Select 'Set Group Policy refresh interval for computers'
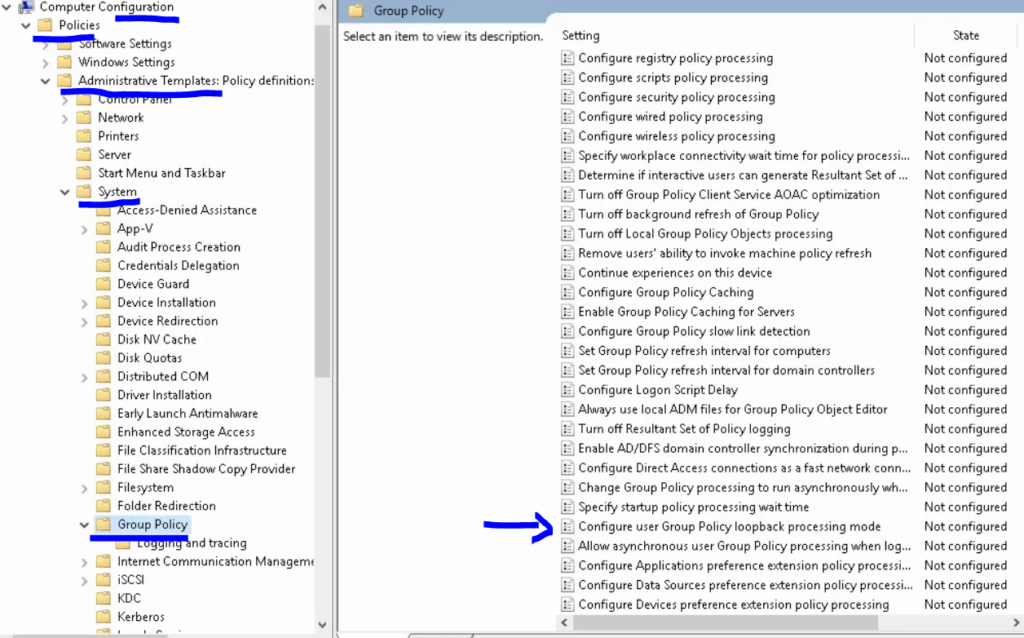Viewport: 1024px width, 638px height. coord(704,351)
